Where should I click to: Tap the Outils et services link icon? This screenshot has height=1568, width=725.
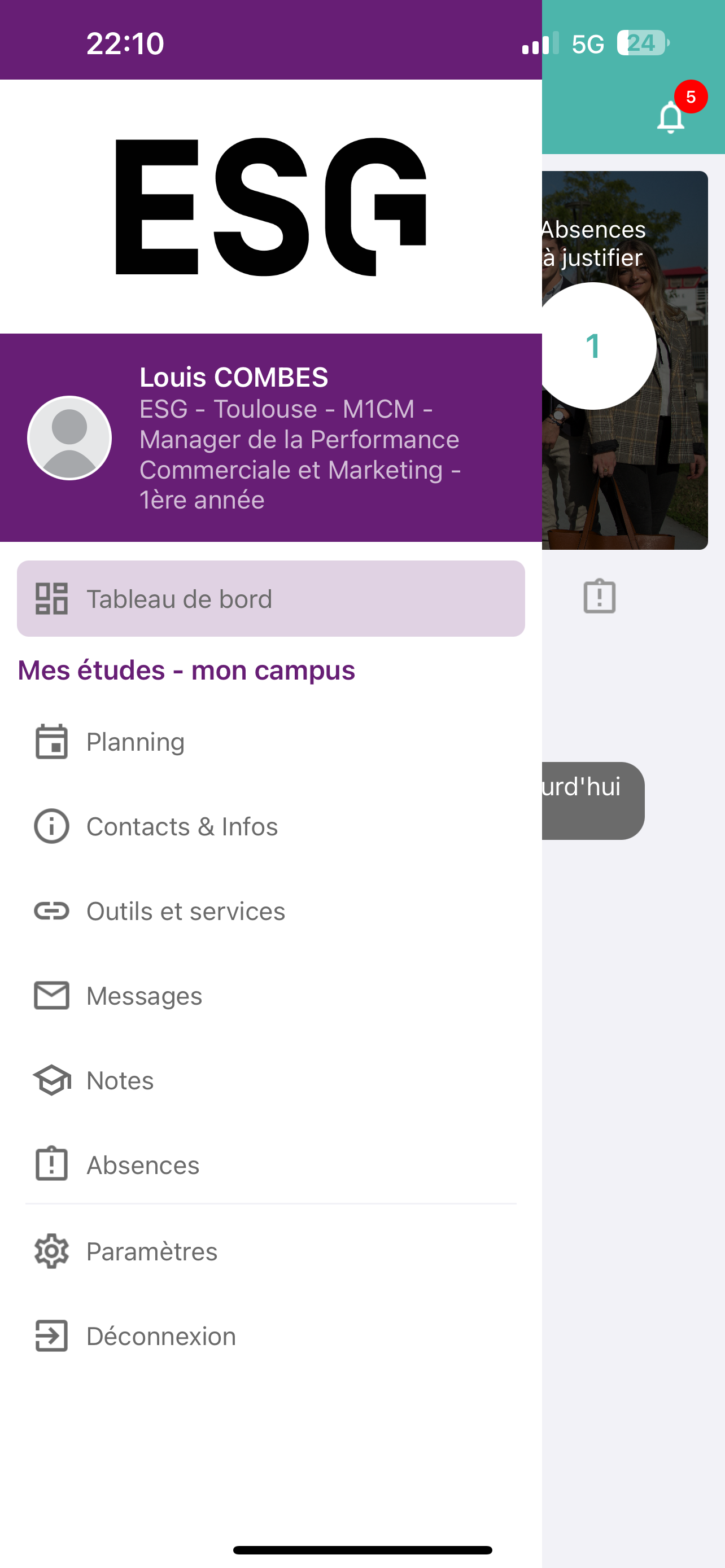[x=51, y=910]
